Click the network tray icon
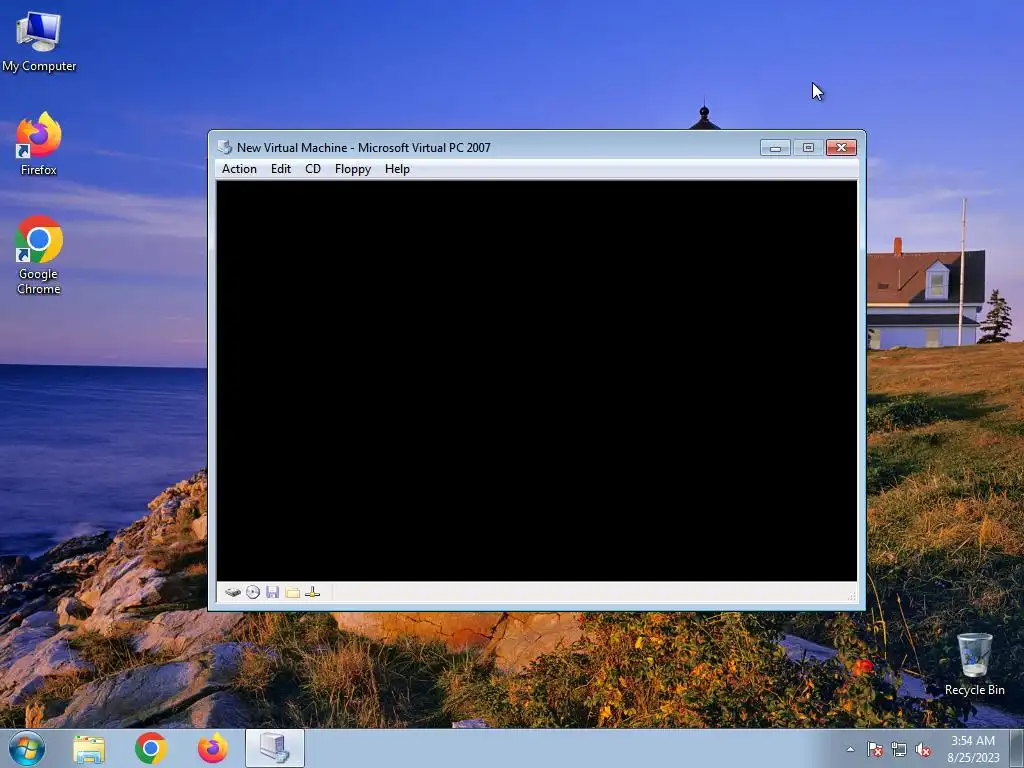Viewport: 1024px width, 768px height. (x=899, y=749)
